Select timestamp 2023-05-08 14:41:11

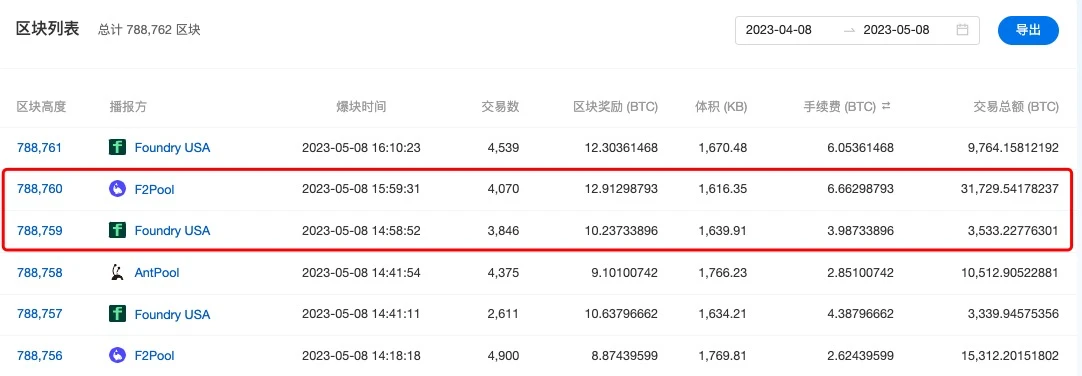point(362,314)
